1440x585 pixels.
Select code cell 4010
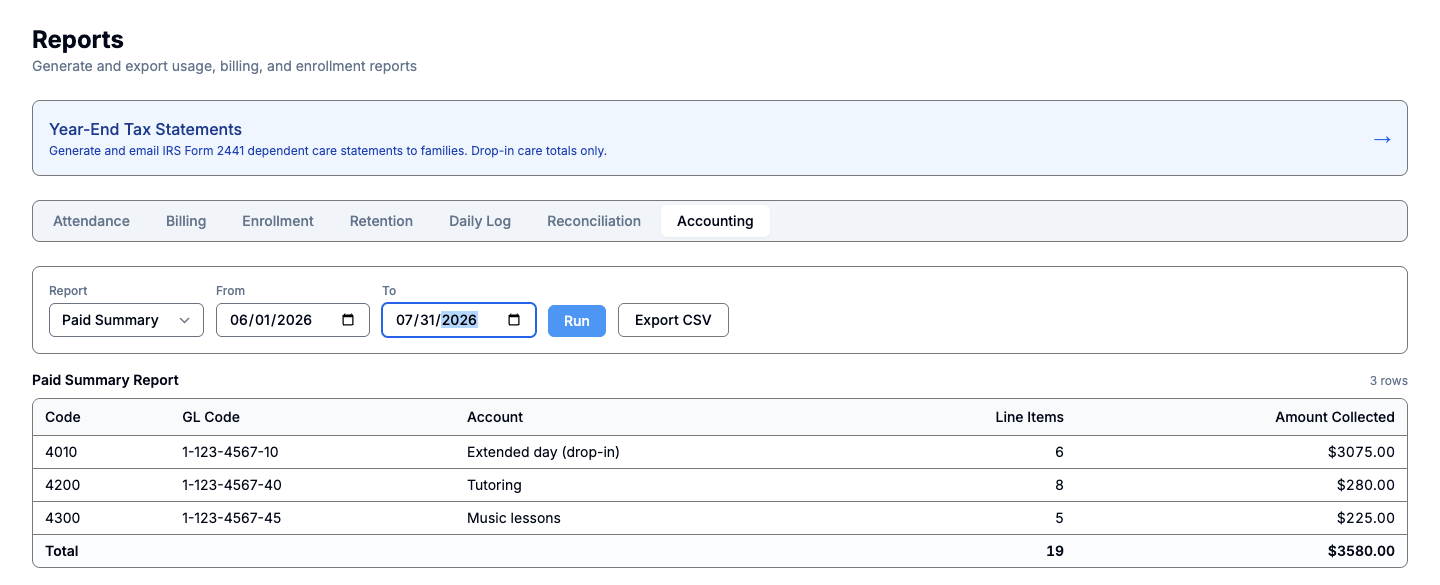tap(61, 452)
